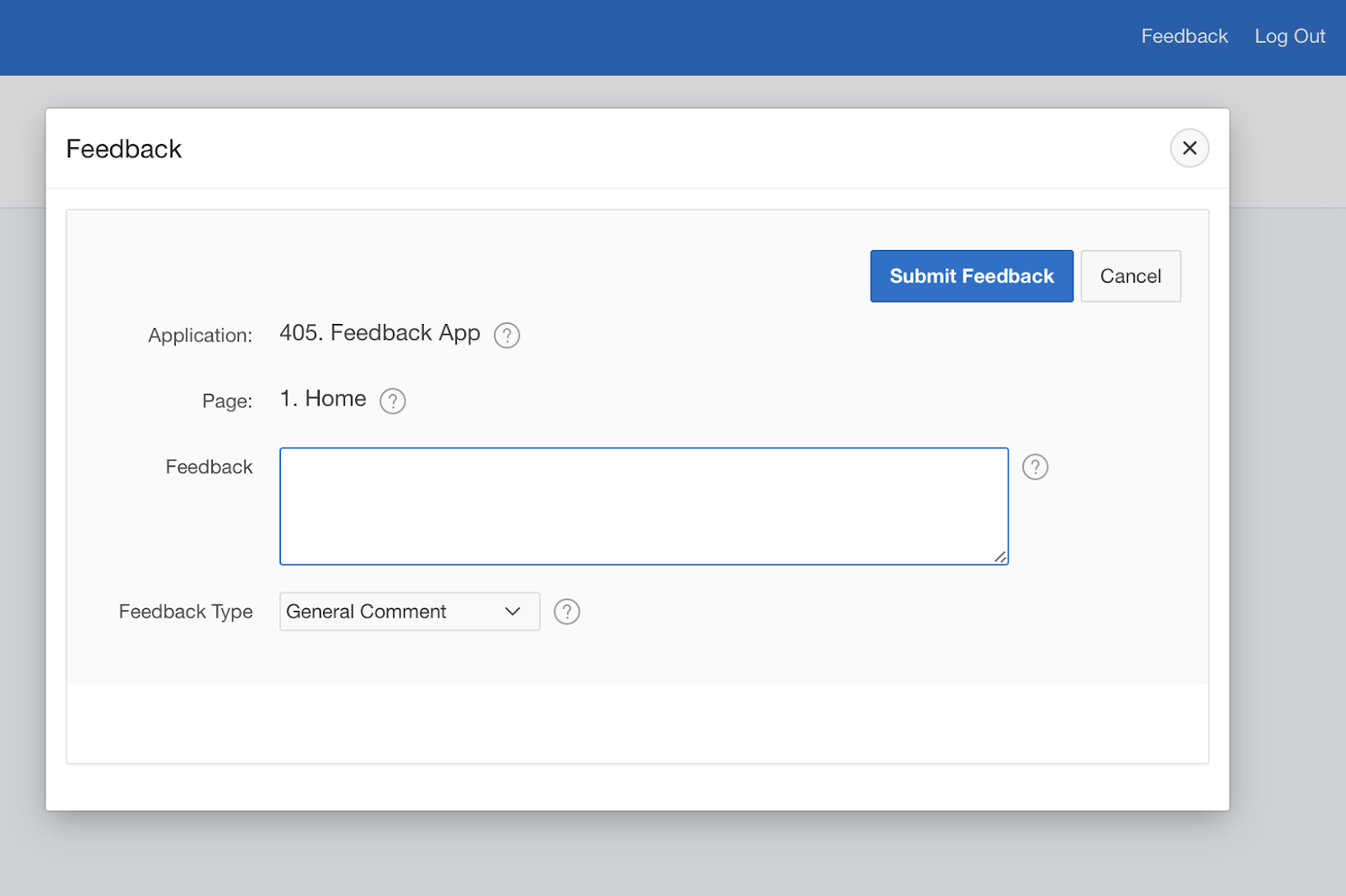The width and height of the screenshot is (1346, 896).
Task: Click the 405. Feedback App value
Action: 379,333
